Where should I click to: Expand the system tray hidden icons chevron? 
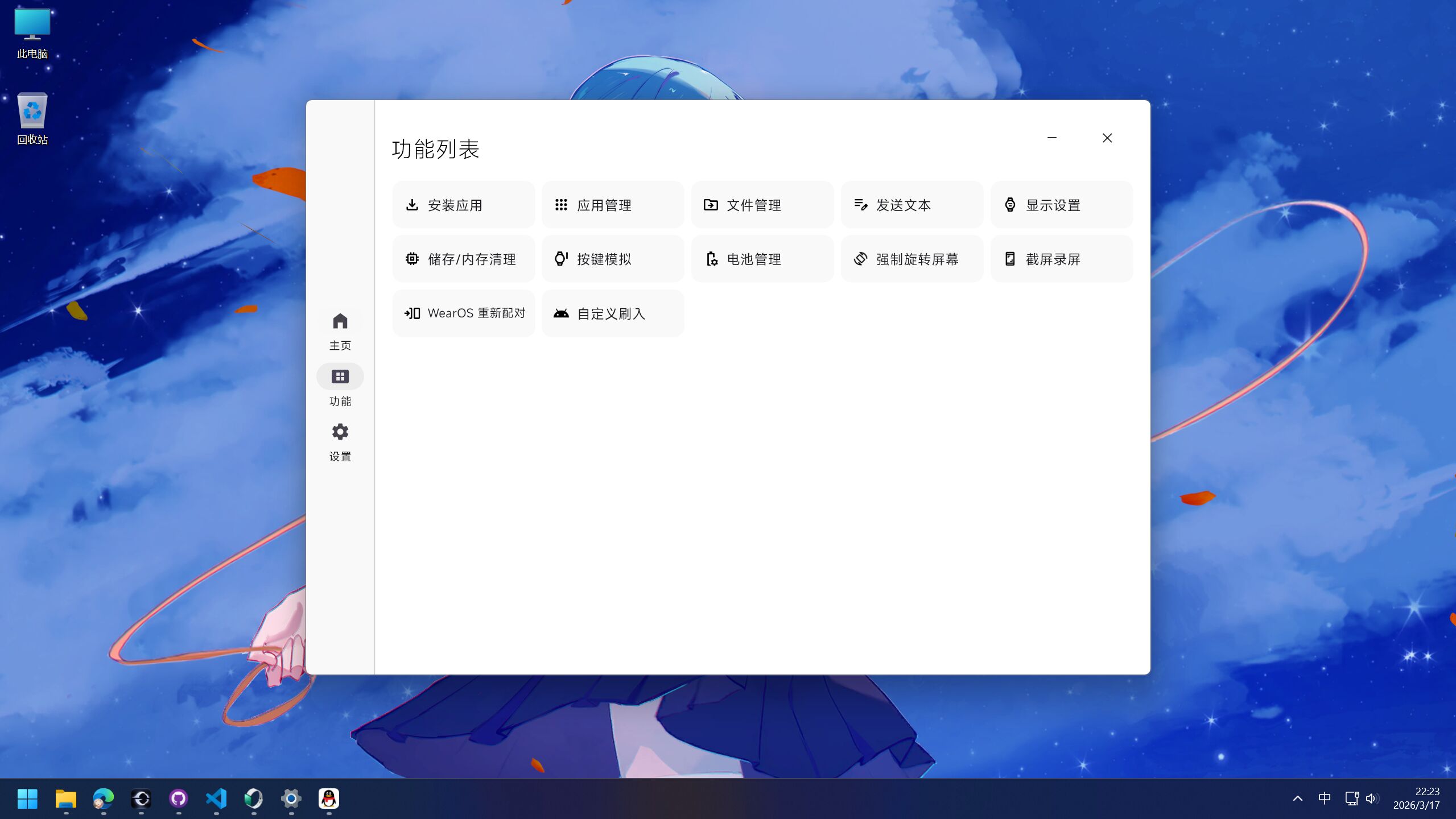pyautogui.click(x=1297, y=799)
